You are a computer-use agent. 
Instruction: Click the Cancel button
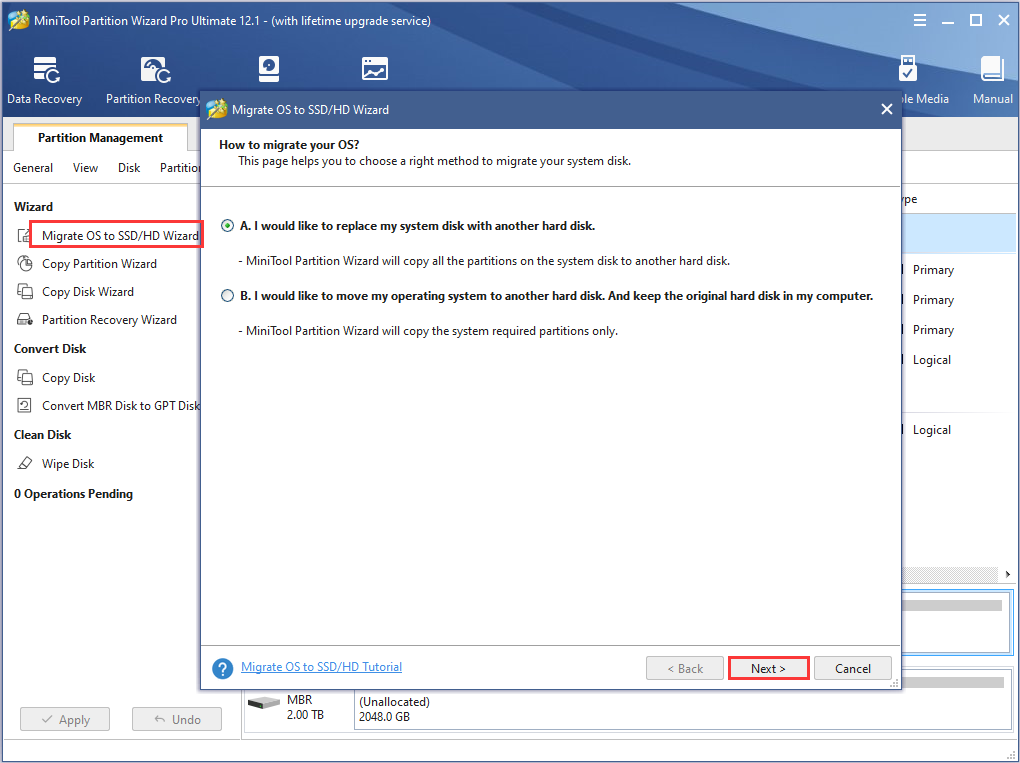853,669
